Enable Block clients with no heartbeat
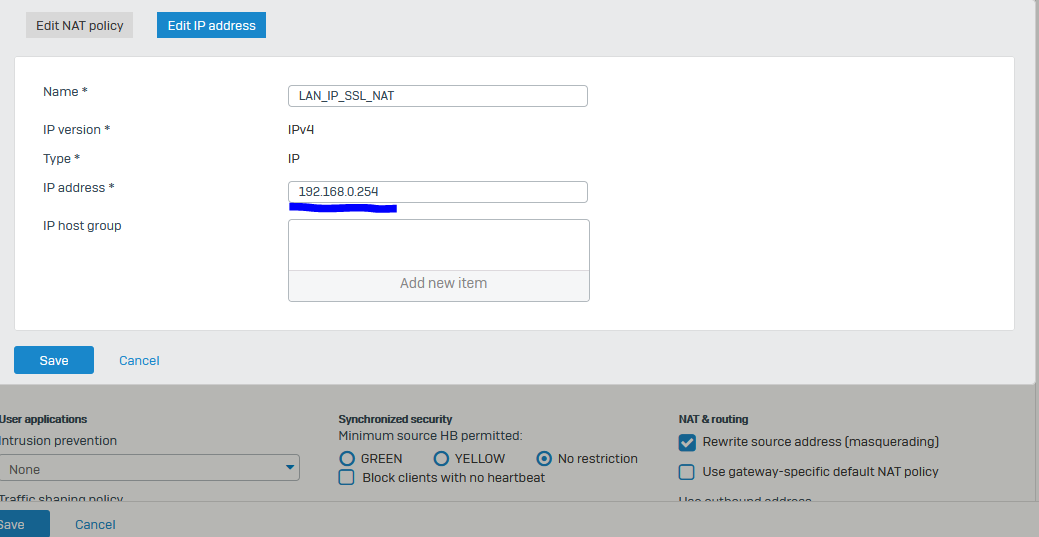Image resolution: width=1039 pixels, height=537 pixels. click(347, 477)
